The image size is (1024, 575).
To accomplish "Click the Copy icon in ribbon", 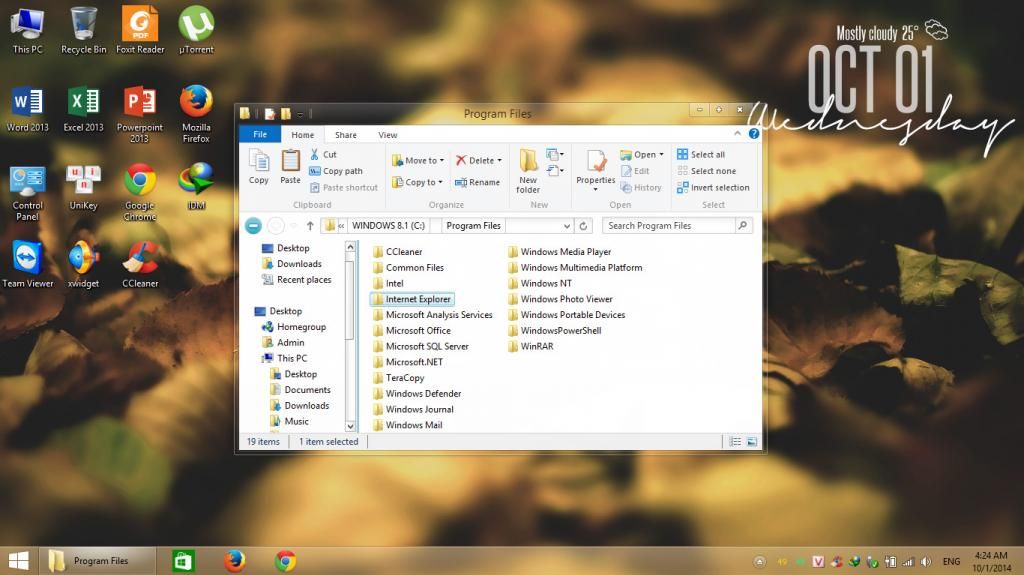I will point(259,167).
